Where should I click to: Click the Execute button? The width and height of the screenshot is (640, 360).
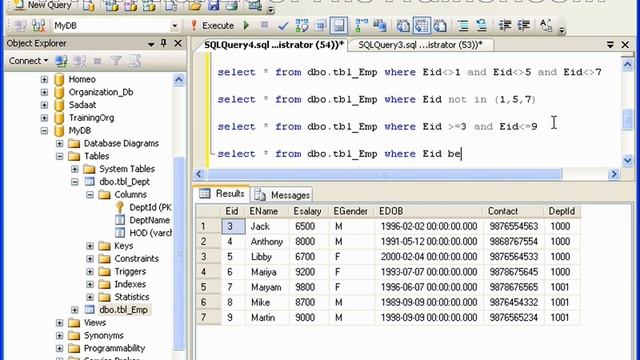(x=213, y=26)
